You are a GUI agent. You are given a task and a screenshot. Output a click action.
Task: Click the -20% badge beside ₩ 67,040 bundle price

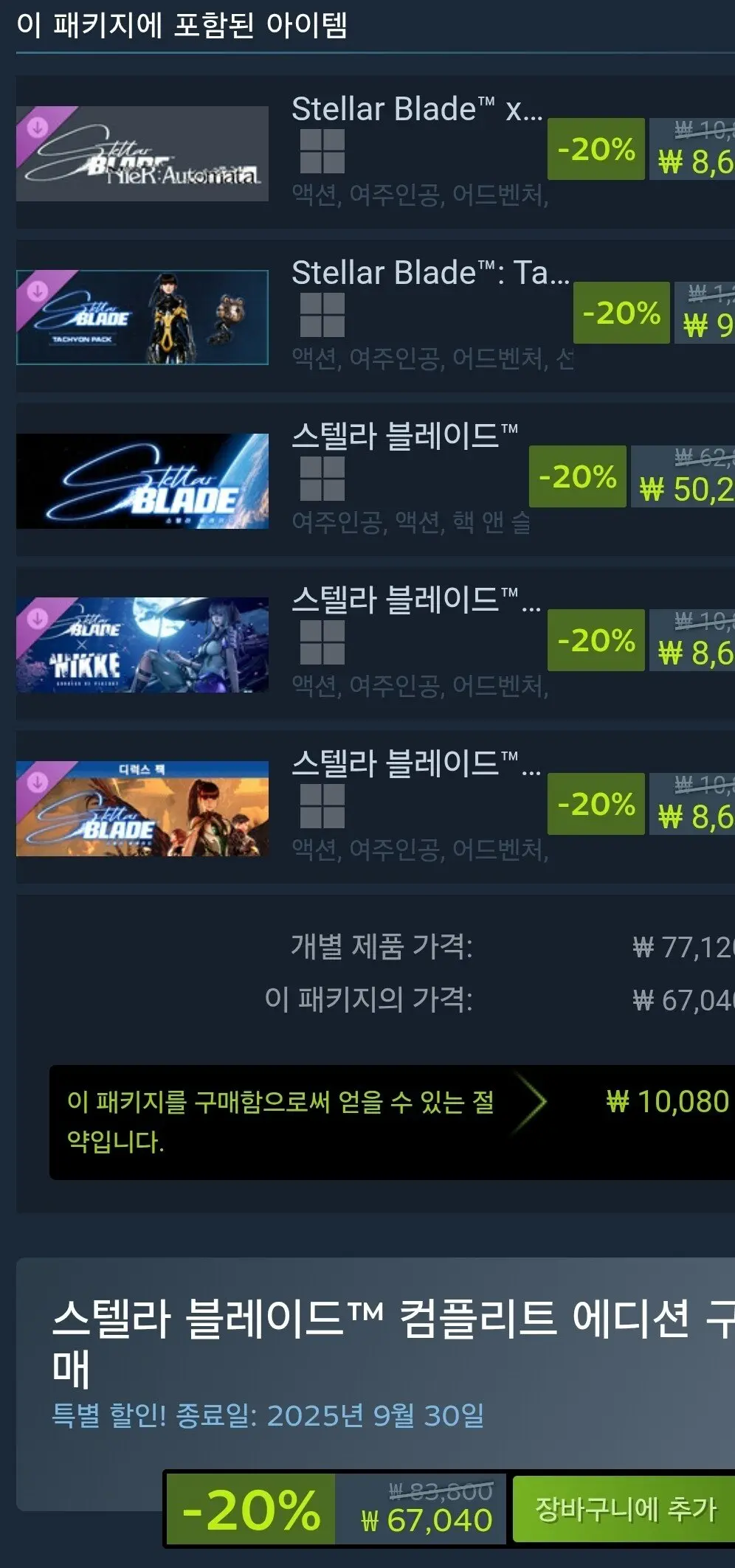pos(251,1509)
